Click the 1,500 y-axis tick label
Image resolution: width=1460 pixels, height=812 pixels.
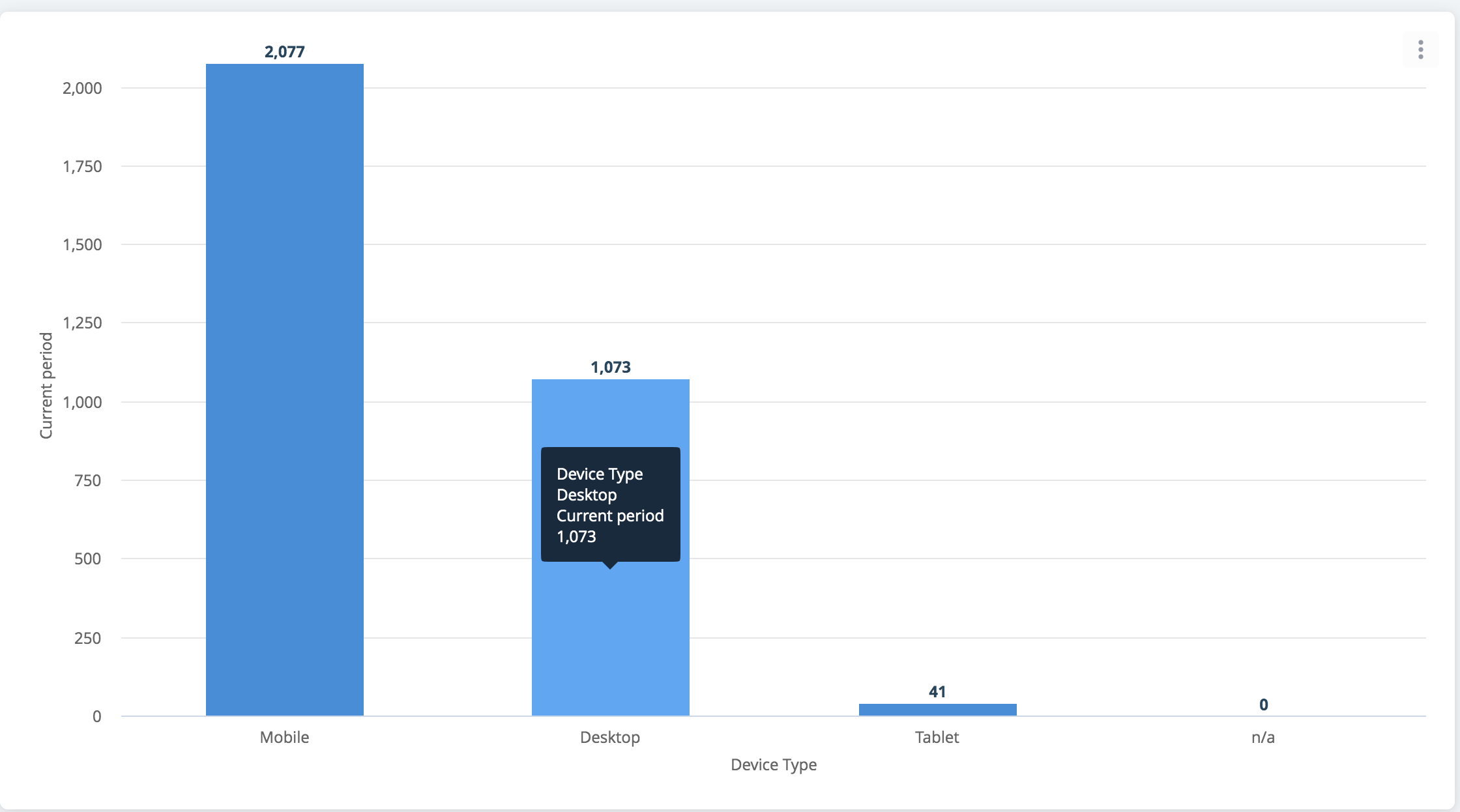pyautogui.click(x=82, y=244)
